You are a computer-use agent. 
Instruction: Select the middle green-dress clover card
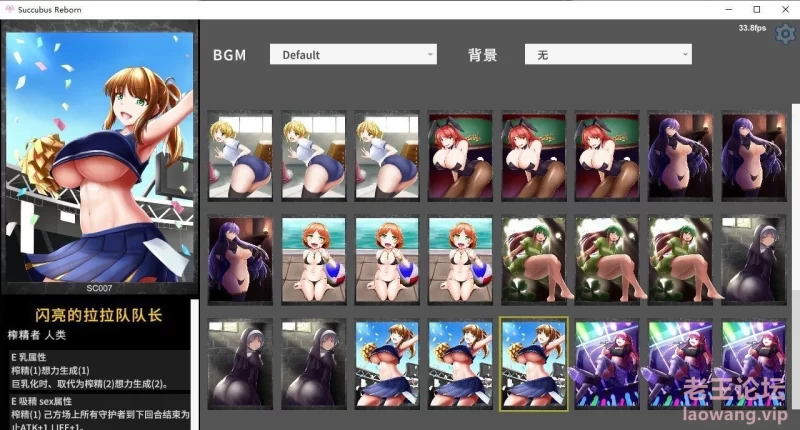click(607, 260)
